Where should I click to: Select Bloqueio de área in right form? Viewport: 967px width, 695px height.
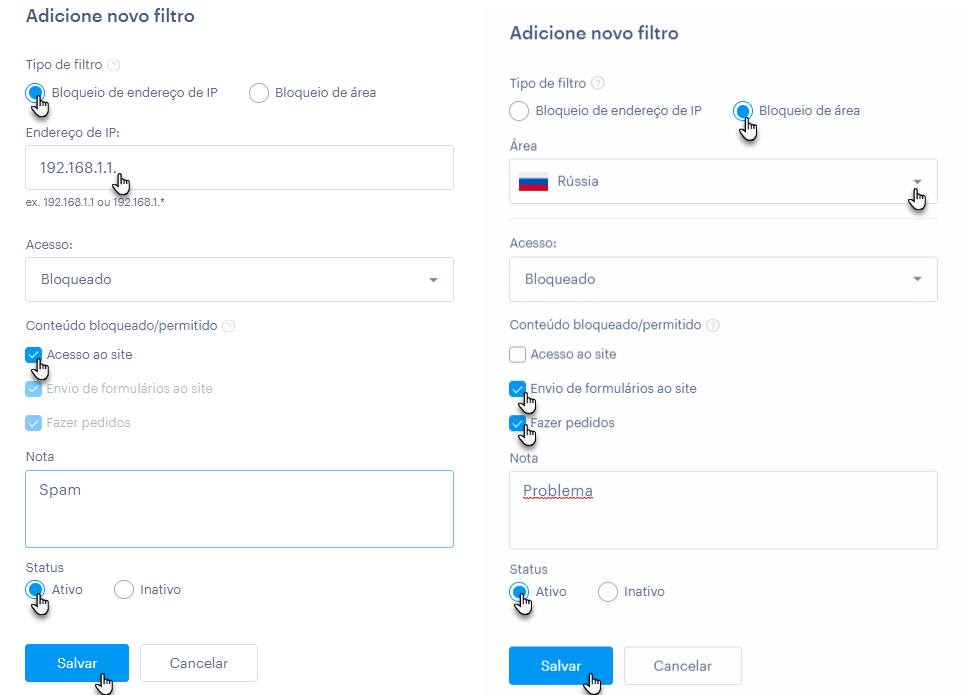point(743,111)
